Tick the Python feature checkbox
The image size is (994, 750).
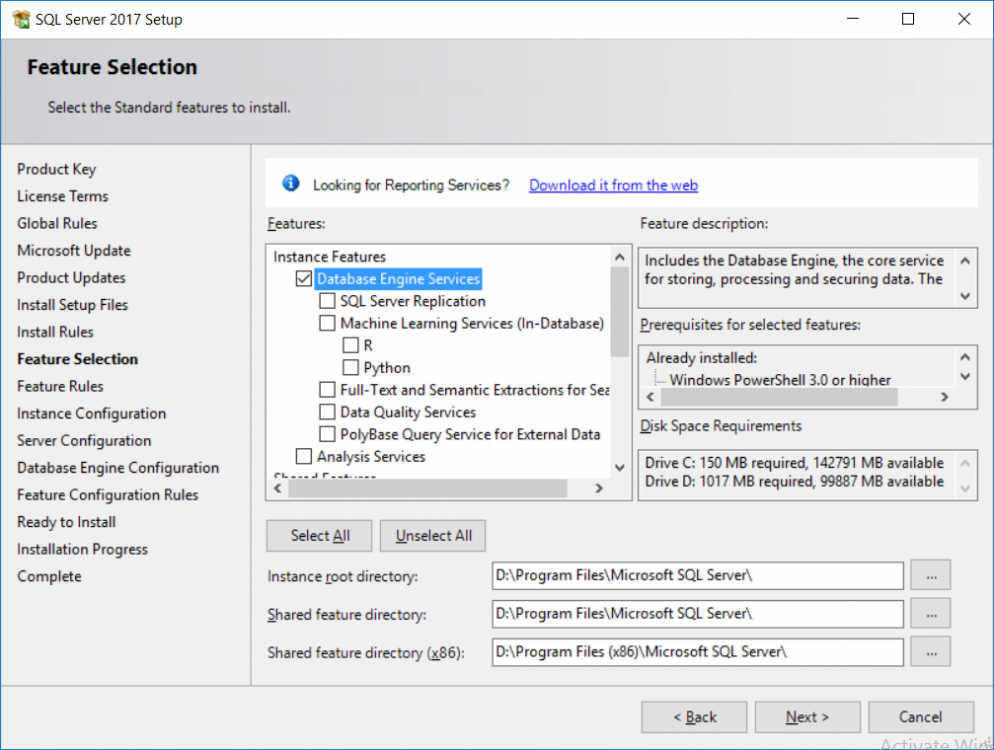(351, 368)
